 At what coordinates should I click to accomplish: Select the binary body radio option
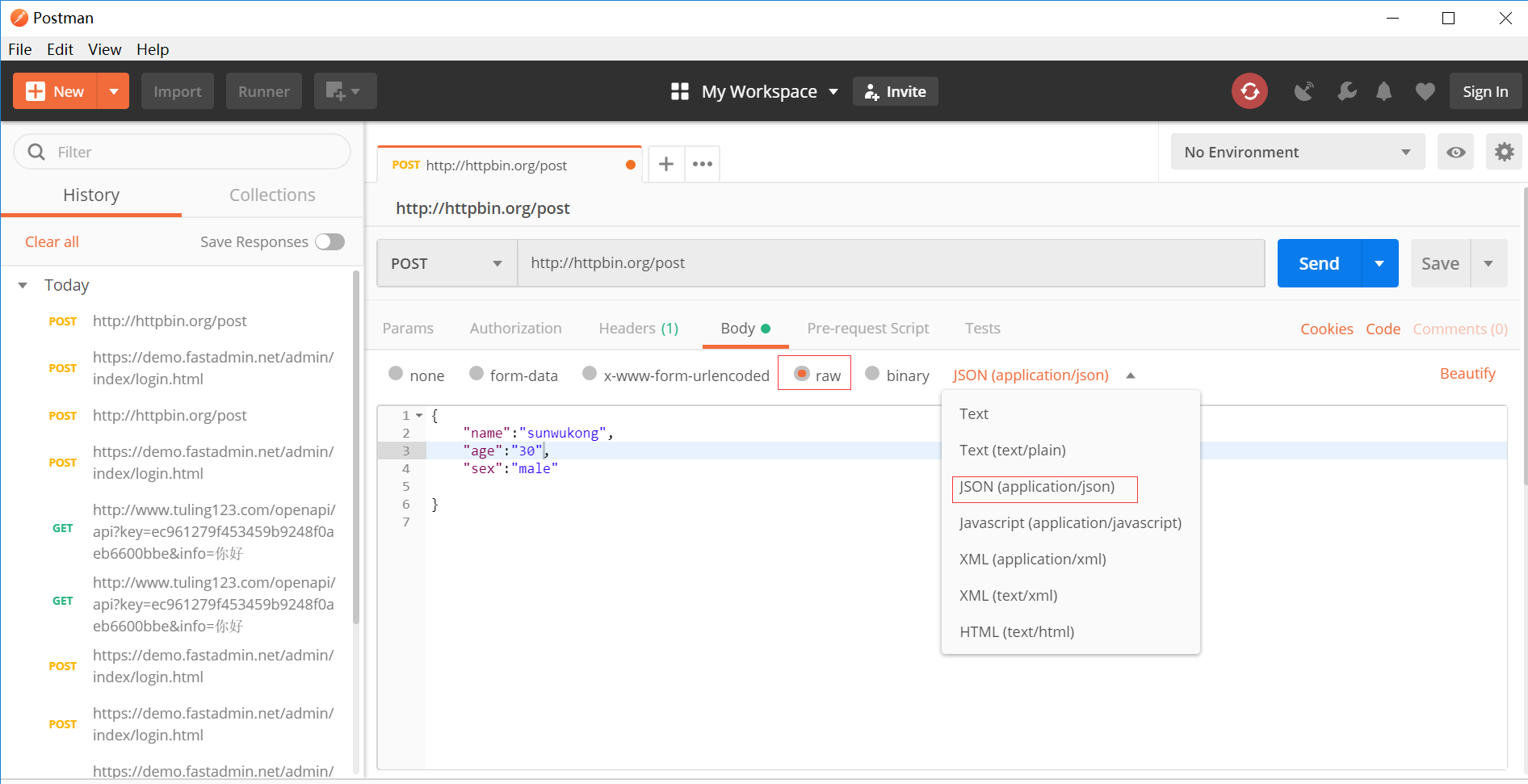point(872,374)
